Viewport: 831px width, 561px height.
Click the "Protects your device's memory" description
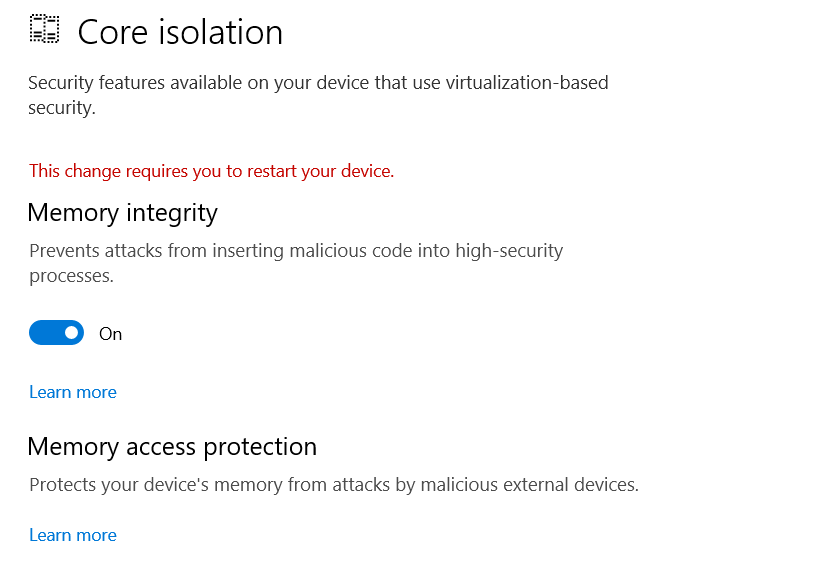point(333,485)
